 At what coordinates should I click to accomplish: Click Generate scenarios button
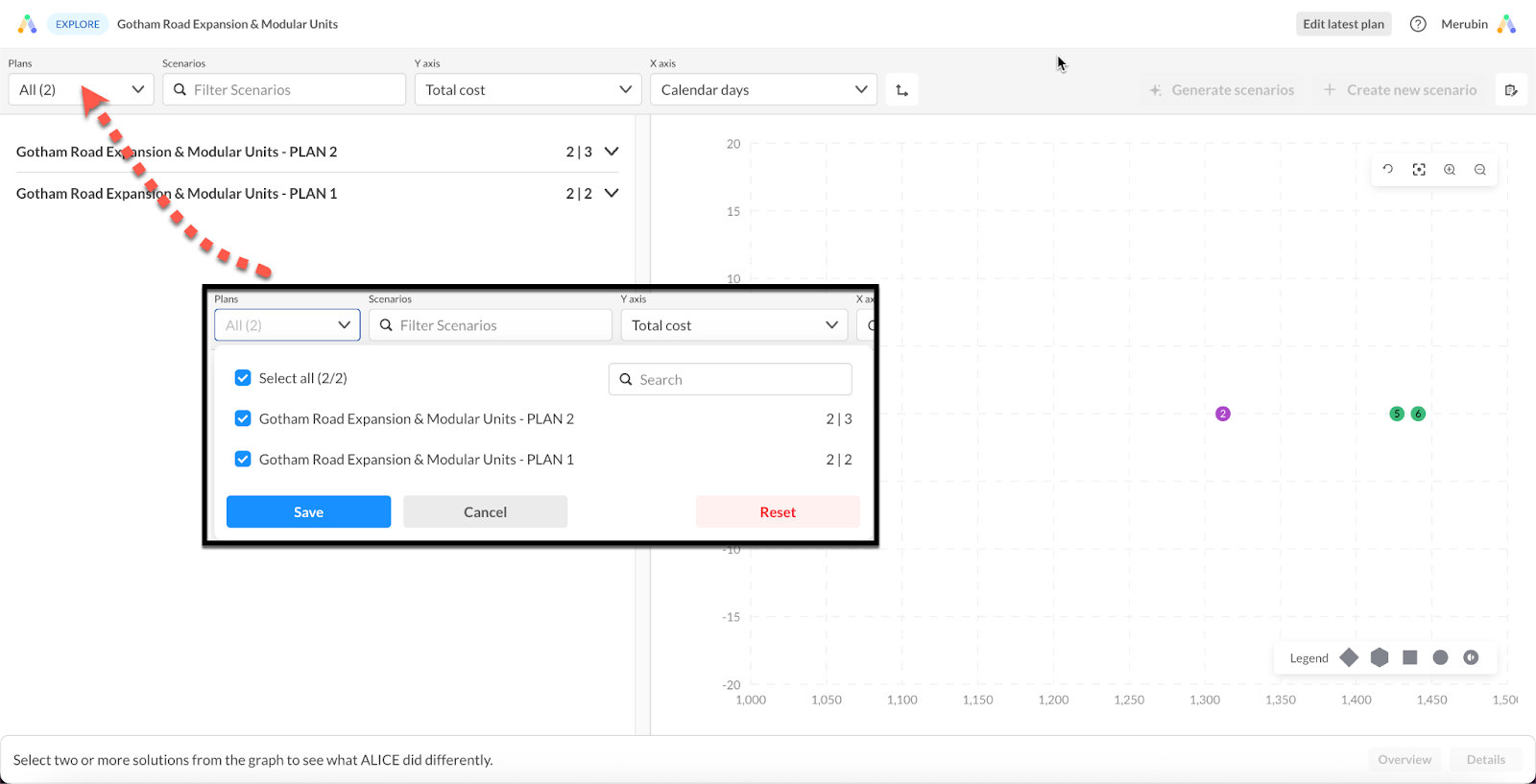pyautogui.click(x=1221, y=90)
